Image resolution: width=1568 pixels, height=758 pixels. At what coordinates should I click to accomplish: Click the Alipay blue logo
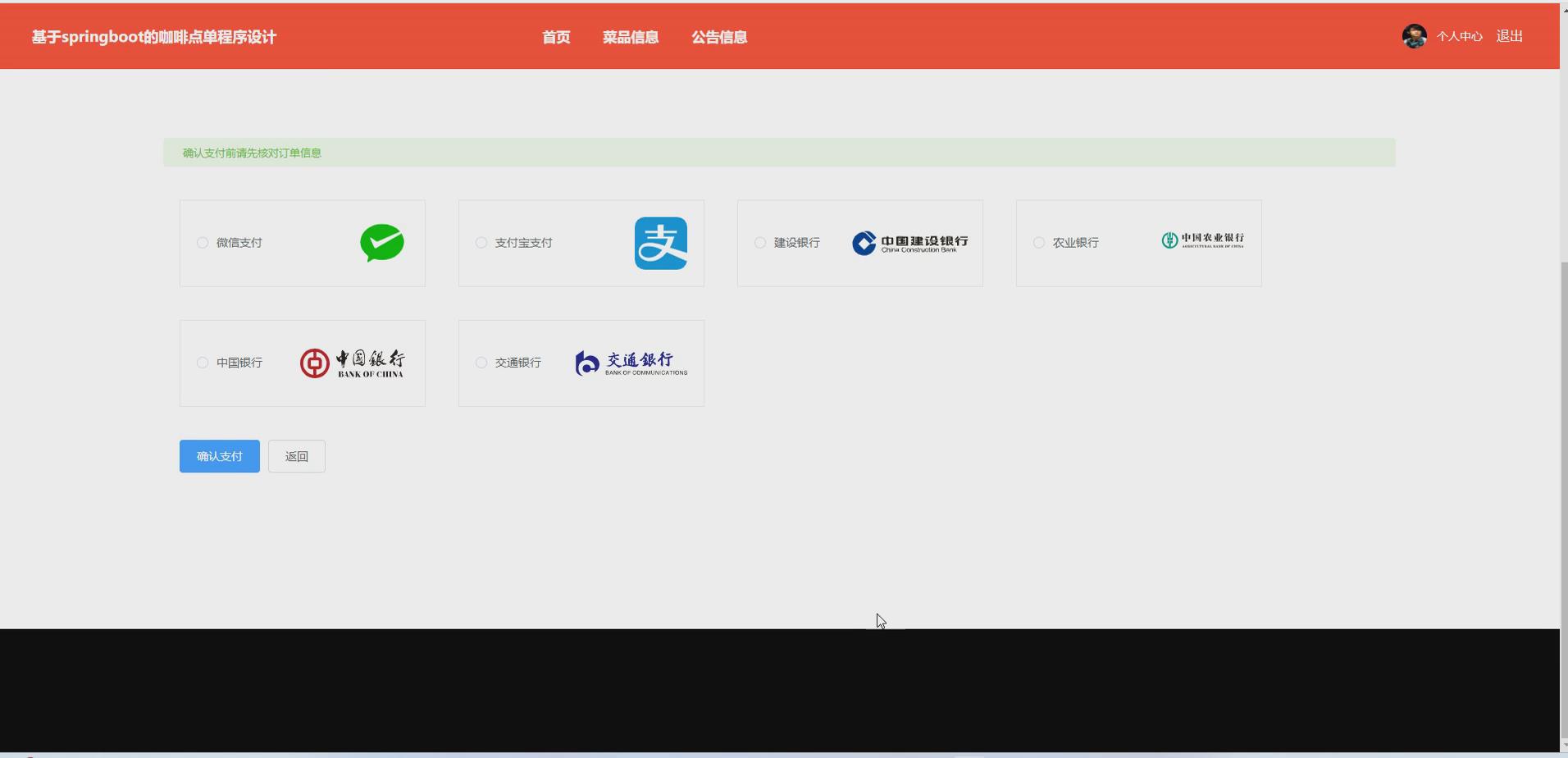tap(661, 243)
